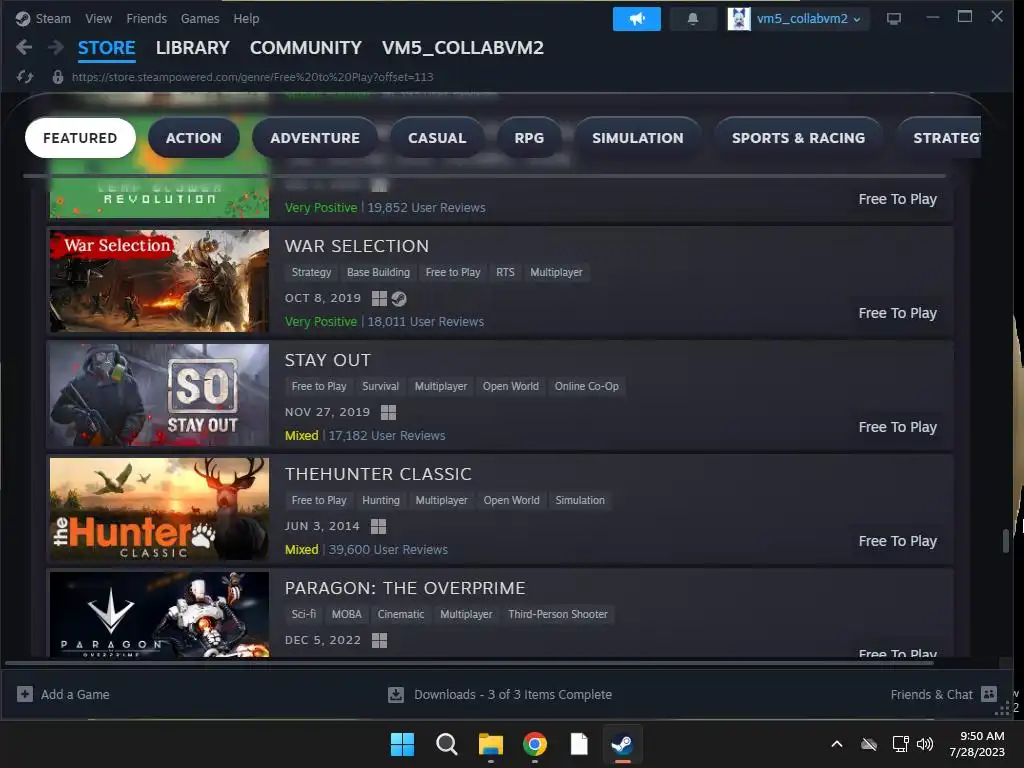The width and height of the screenshot is (1024, 768).
Task: Open taskbar Search
Action: 447,744
